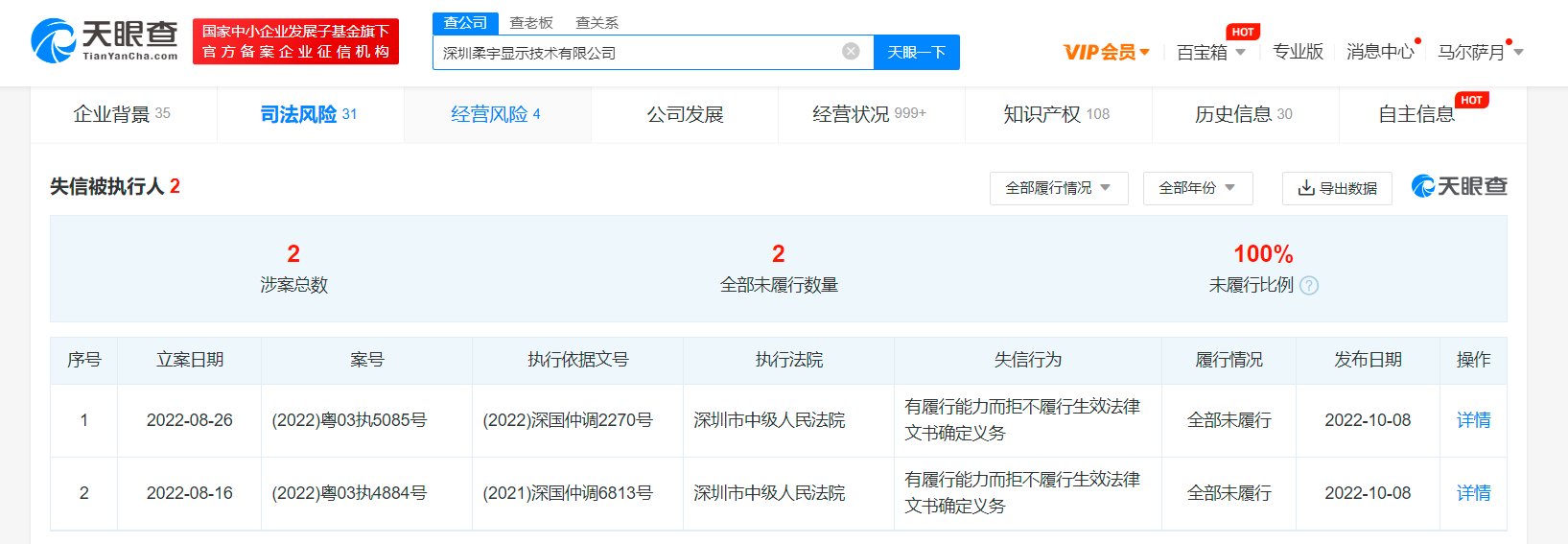The image size is (1568, 544).
Task: Switch to the 查老板 search tab
Action: [531, 23]
